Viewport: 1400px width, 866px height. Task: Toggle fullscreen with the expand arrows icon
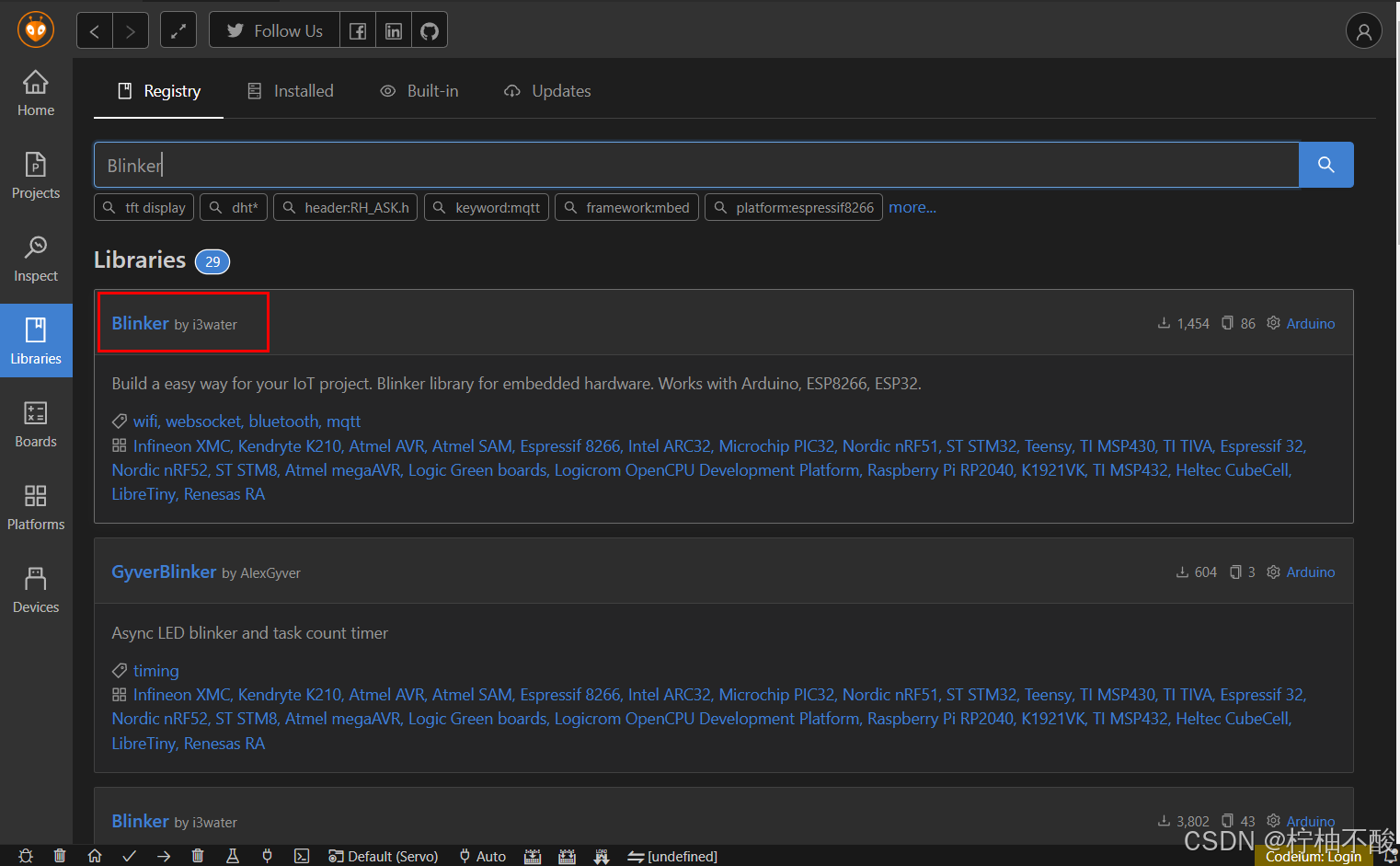click(x=178, y=30)
